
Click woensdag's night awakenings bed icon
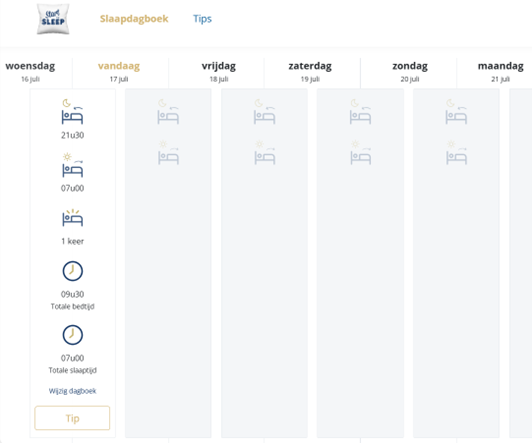(x=72, y=218)
